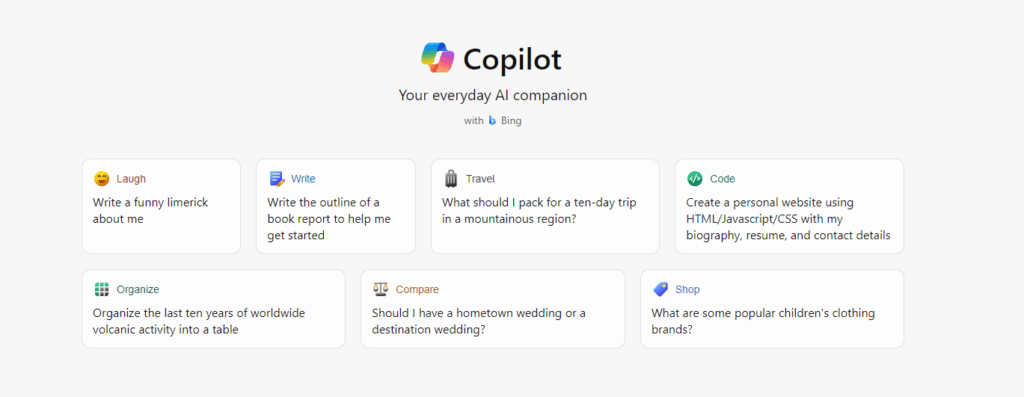Image resolution: width=1024 pixels, height=397 pixels.
Task: Click the Laugh category label
Action: 131,179
